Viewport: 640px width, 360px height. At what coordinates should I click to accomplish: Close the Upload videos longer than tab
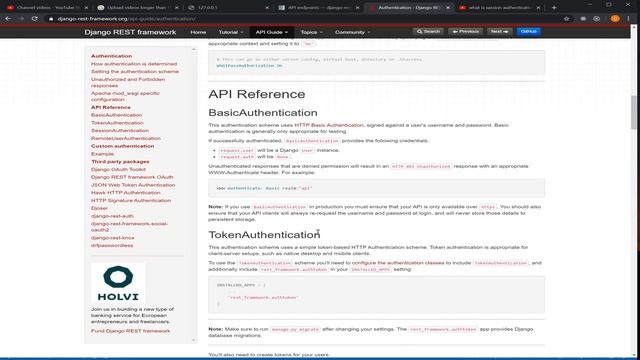pos(176,7)
